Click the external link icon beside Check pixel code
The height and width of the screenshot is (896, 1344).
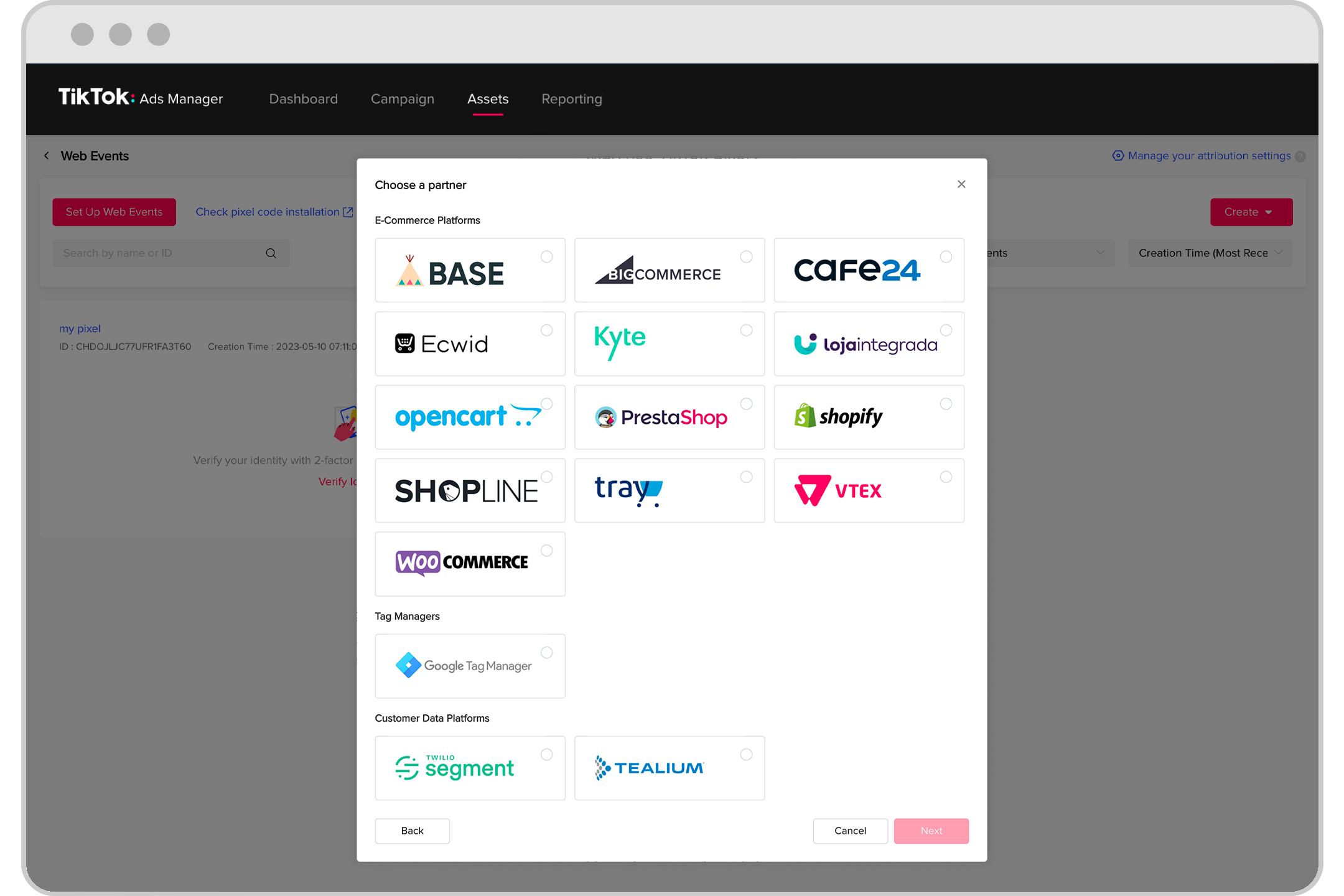pos(348,212)
